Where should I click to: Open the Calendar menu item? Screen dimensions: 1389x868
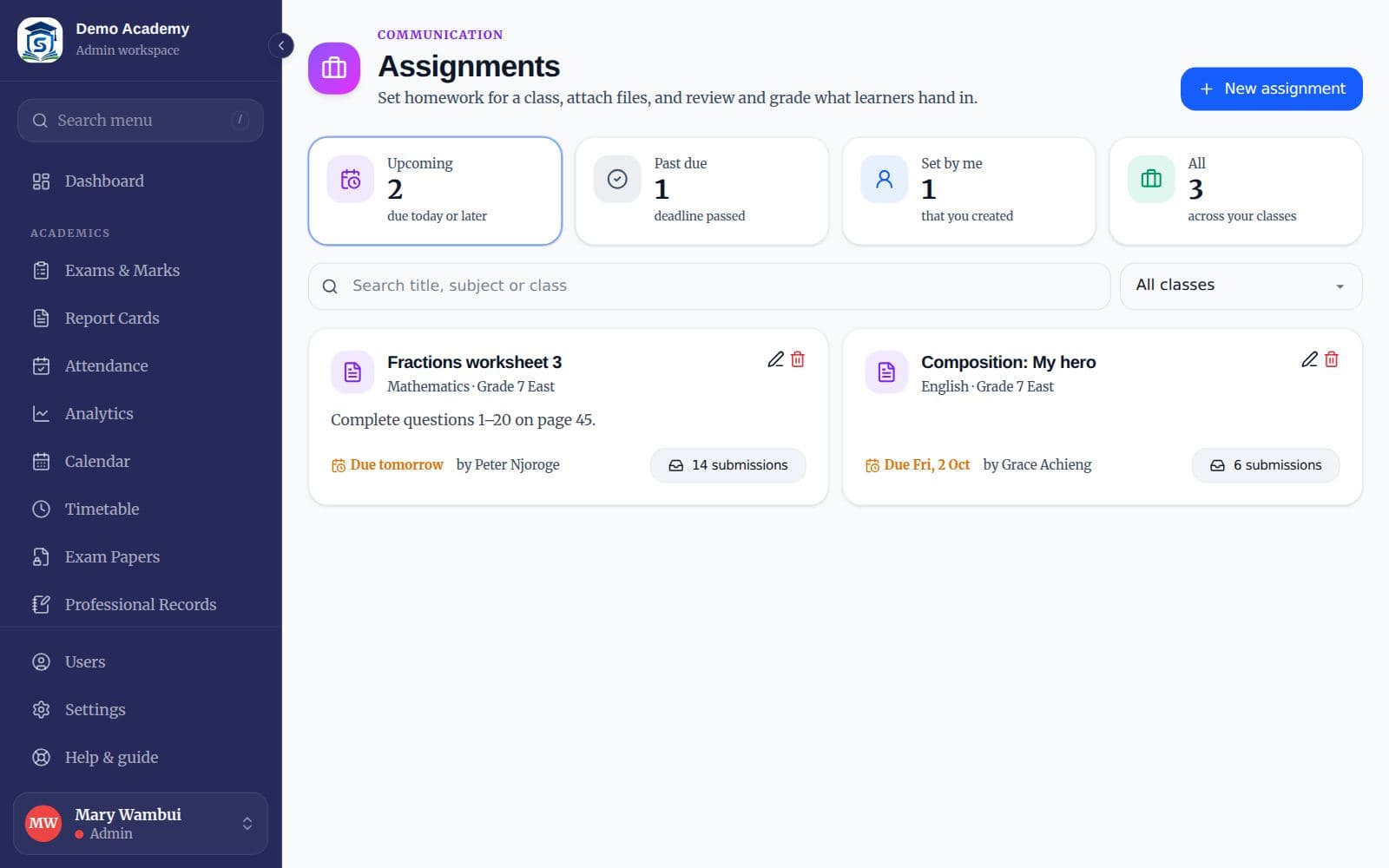[141, 462]
